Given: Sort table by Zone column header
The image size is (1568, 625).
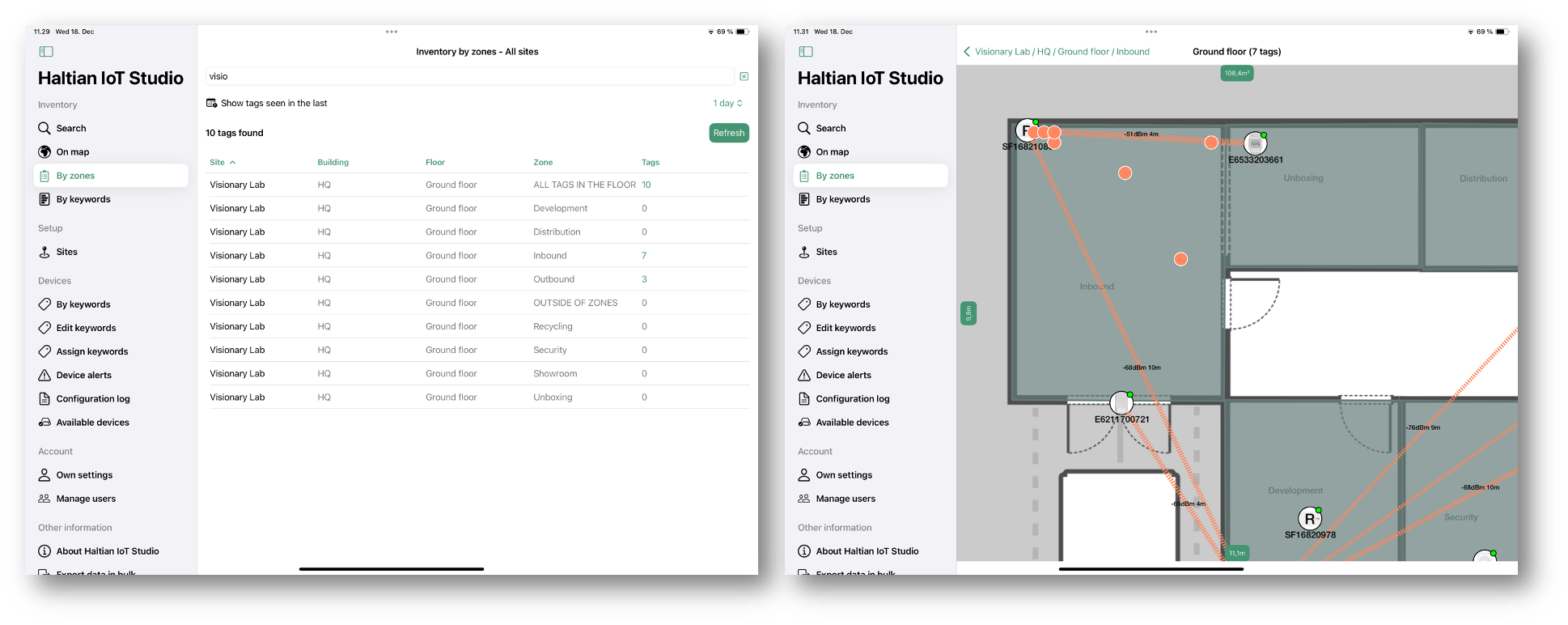Looking at the screenshot, I should point(543,162).
